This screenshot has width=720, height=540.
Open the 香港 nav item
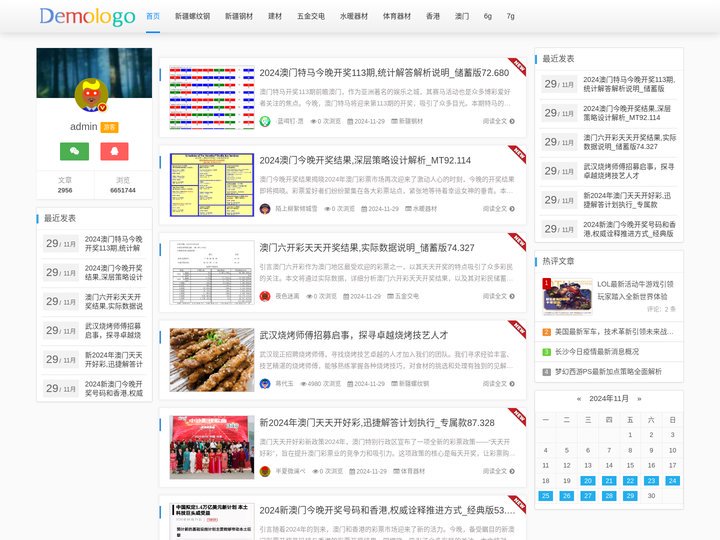(433, 16)
